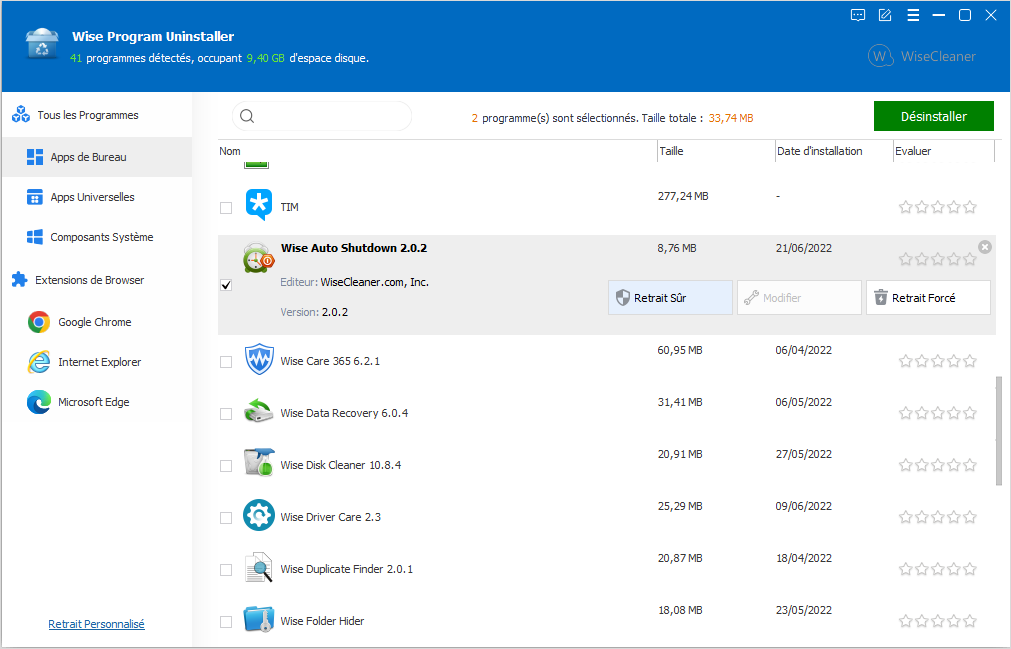Click the Retrait Forcé button
The image size is (1011, 649).
tap(928, 297)
